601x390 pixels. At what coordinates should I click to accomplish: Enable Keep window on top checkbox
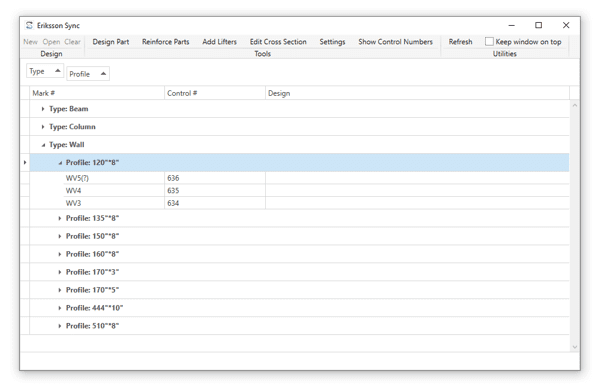(489, 41)
